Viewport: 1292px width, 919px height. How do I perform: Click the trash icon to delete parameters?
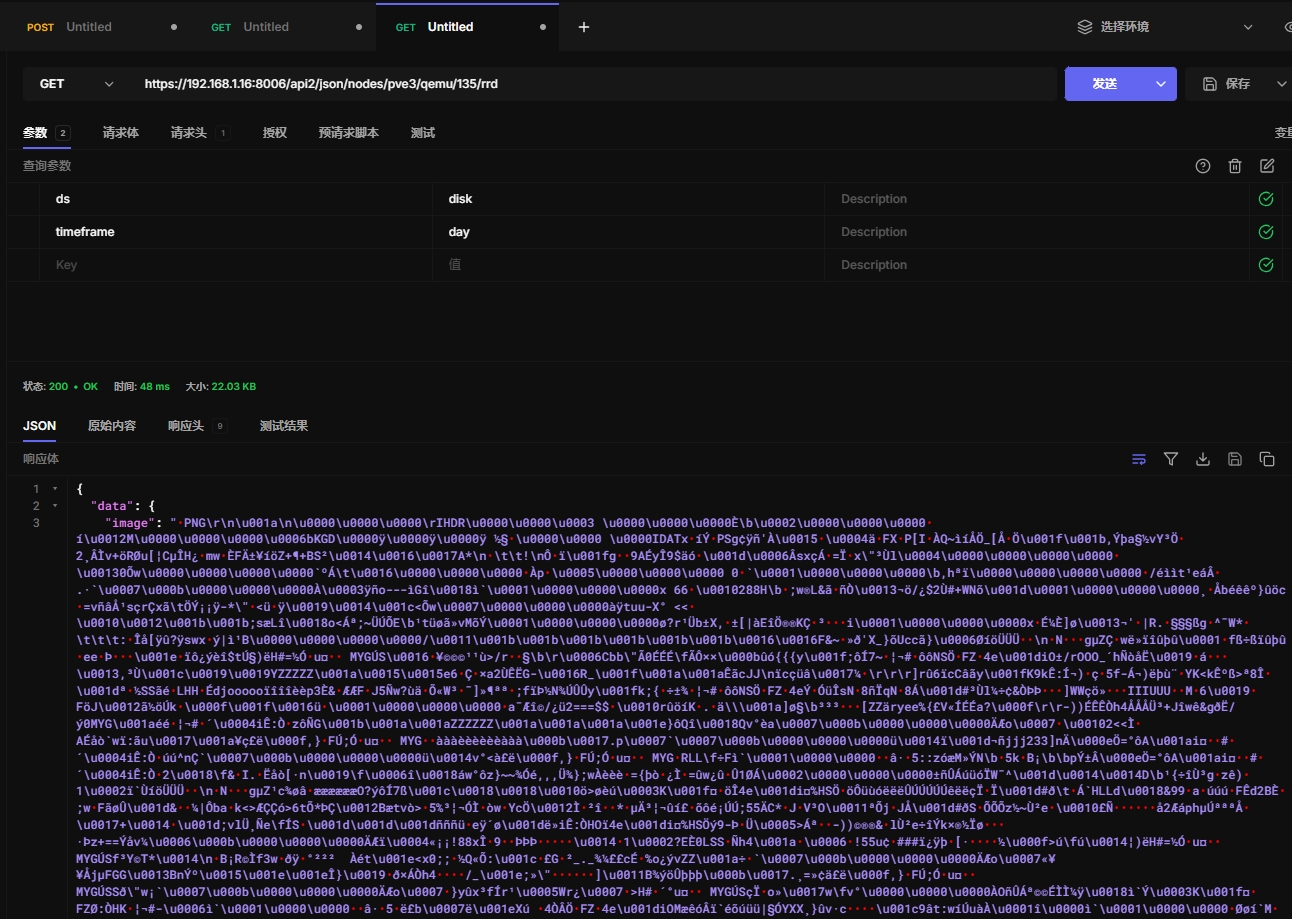pyautogui.click(x=1235, y=166)
